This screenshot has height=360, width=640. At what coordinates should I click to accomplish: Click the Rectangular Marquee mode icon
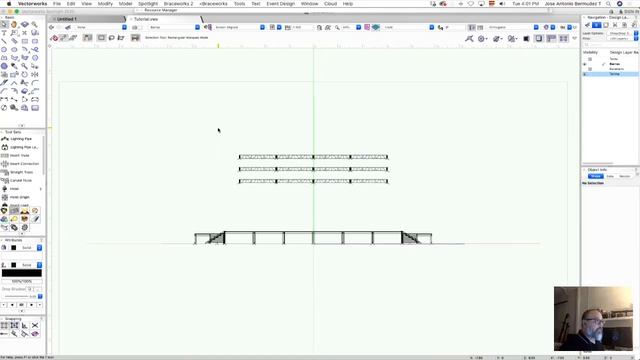tap(101, 38)
